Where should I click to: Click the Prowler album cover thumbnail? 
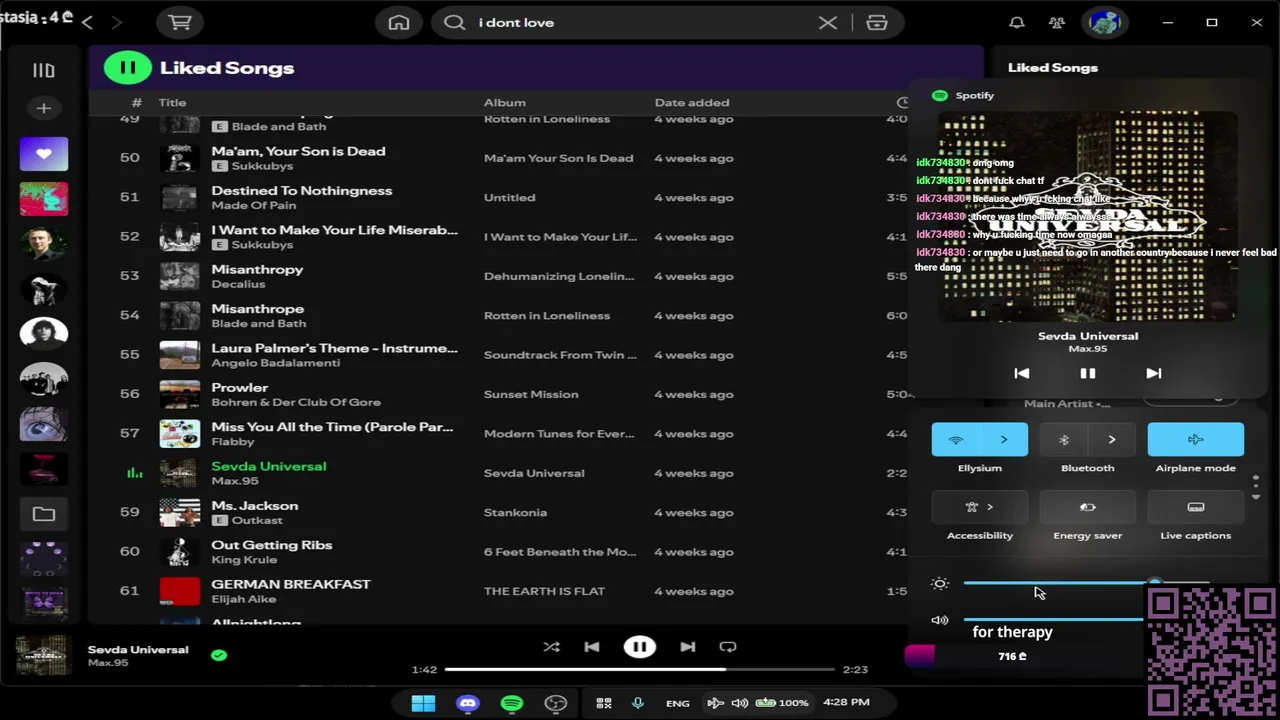(x=180, y=394)
